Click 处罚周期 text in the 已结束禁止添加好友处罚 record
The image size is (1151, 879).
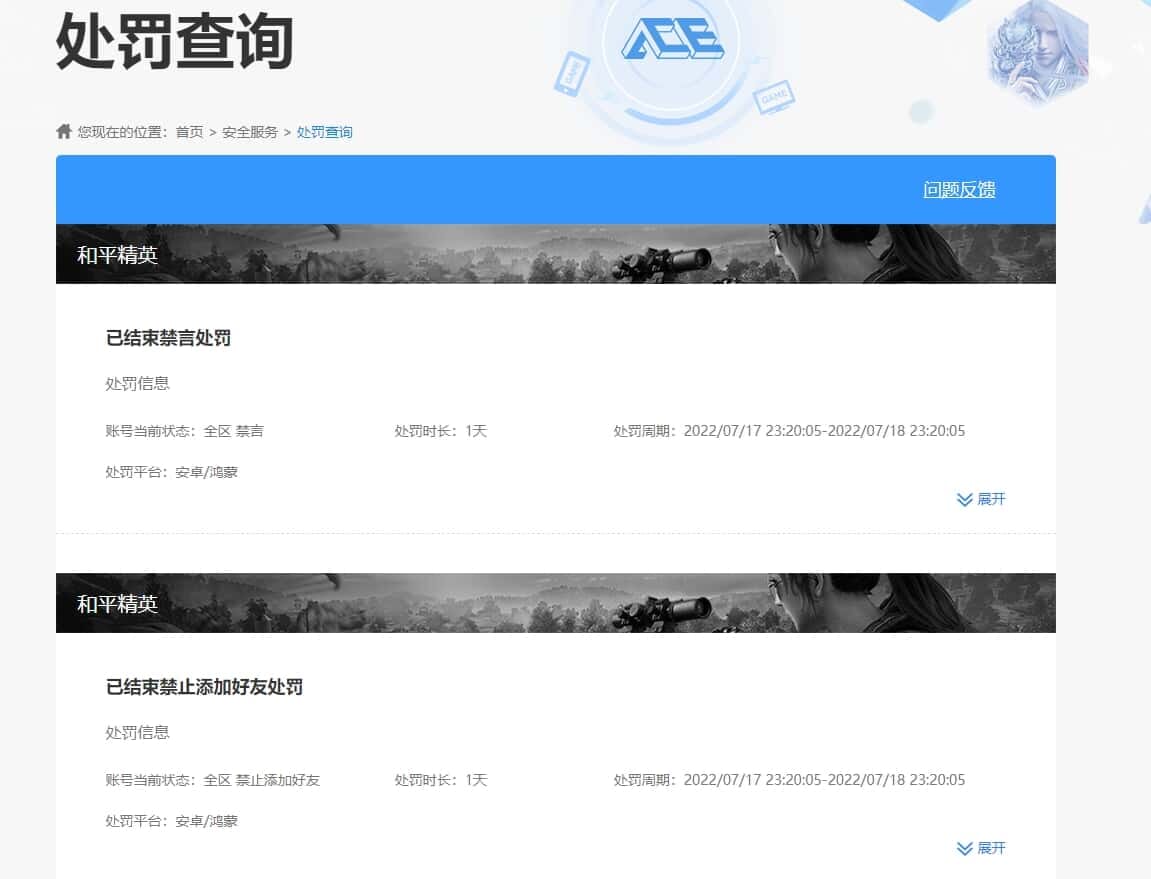(x=789, y=780)
